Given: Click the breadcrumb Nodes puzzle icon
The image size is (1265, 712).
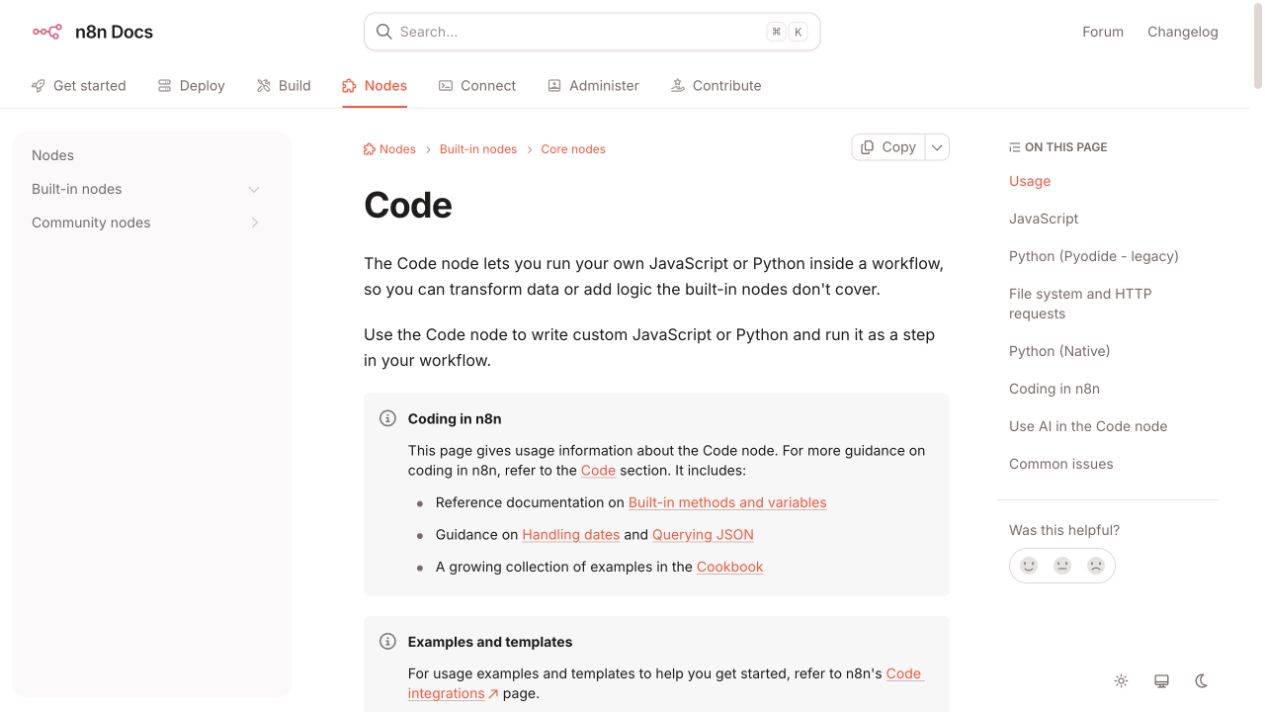Looking at the screenshot, I should click(369, 149).
